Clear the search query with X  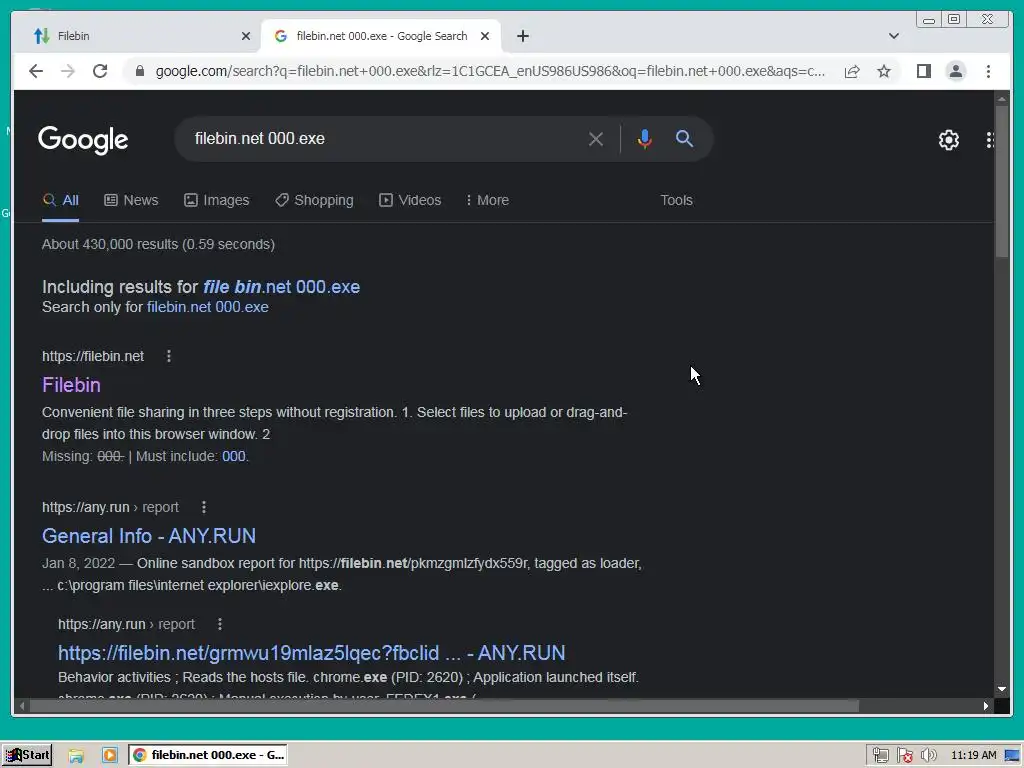[x=595, y=139]
